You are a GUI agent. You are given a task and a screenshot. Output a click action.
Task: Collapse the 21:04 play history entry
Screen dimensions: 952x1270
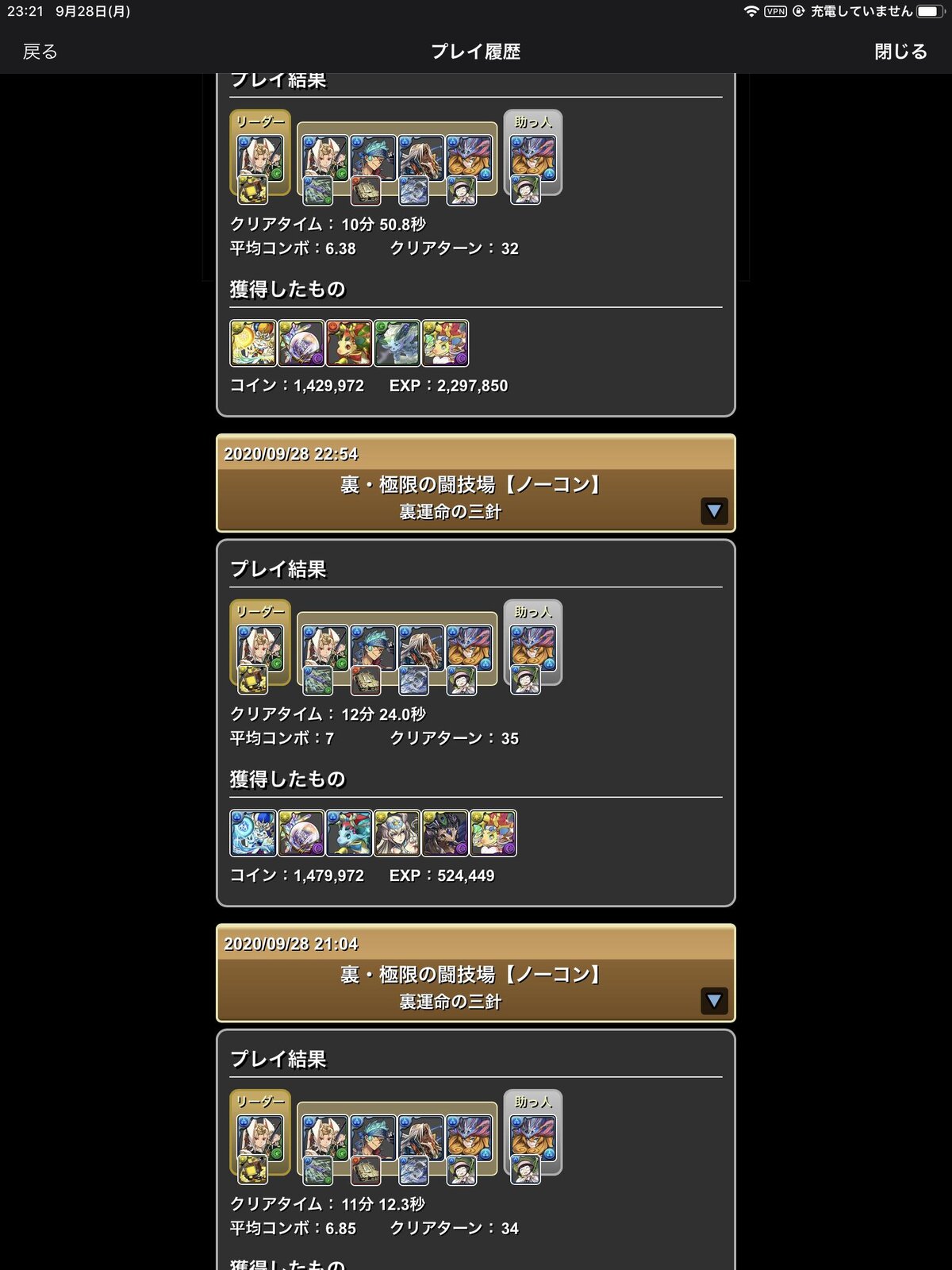(714, 1000)
